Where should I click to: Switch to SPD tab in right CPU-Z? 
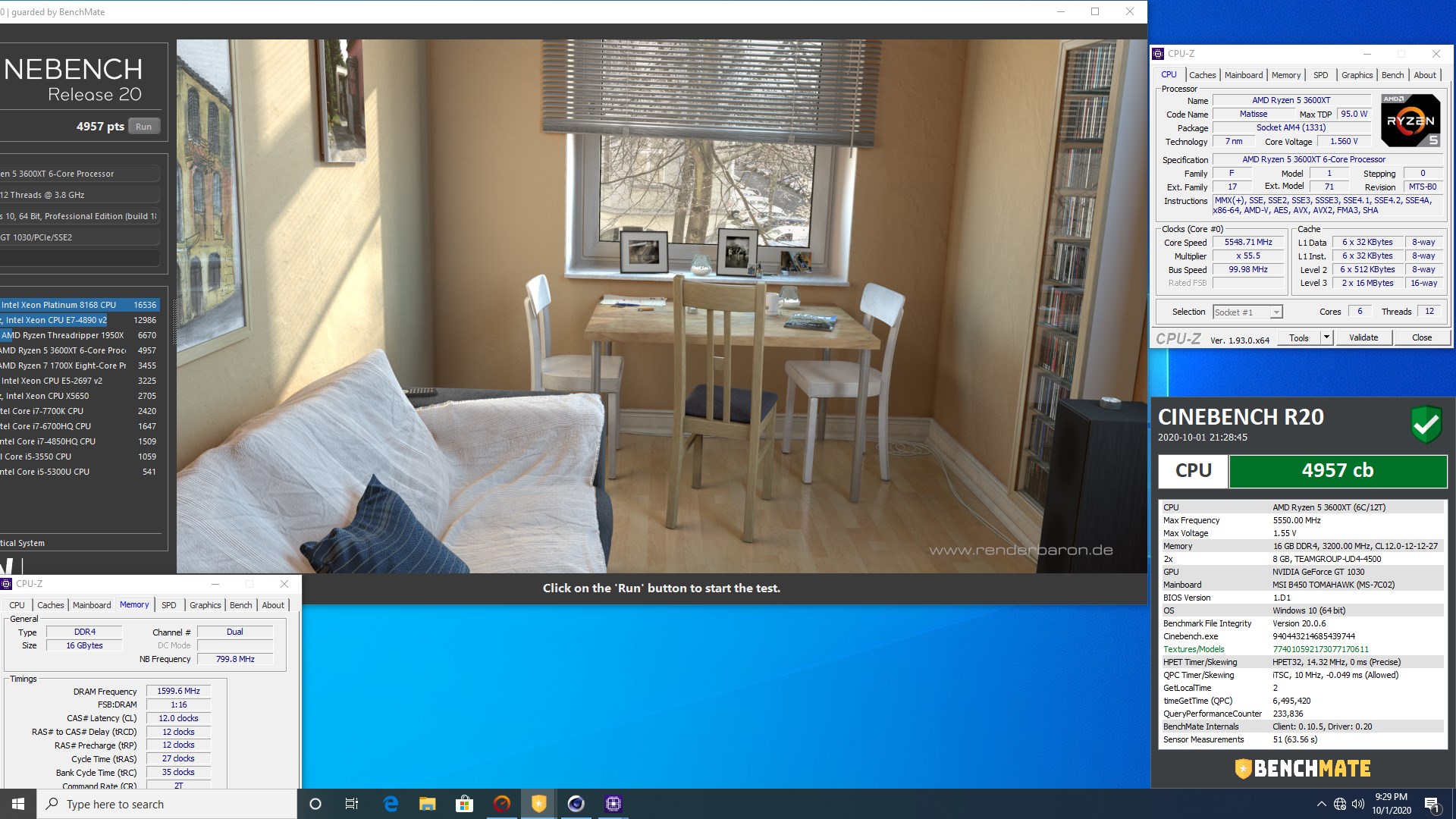[1321, 75]
